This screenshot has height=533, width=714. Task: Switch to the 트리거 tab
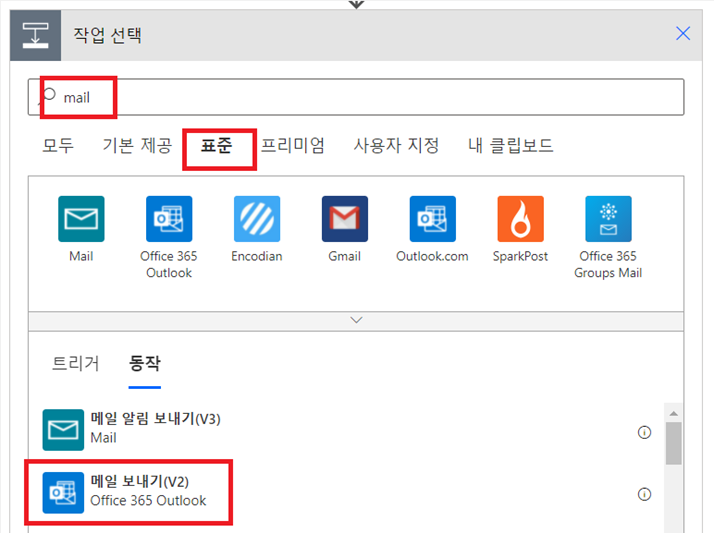point(76,364)
